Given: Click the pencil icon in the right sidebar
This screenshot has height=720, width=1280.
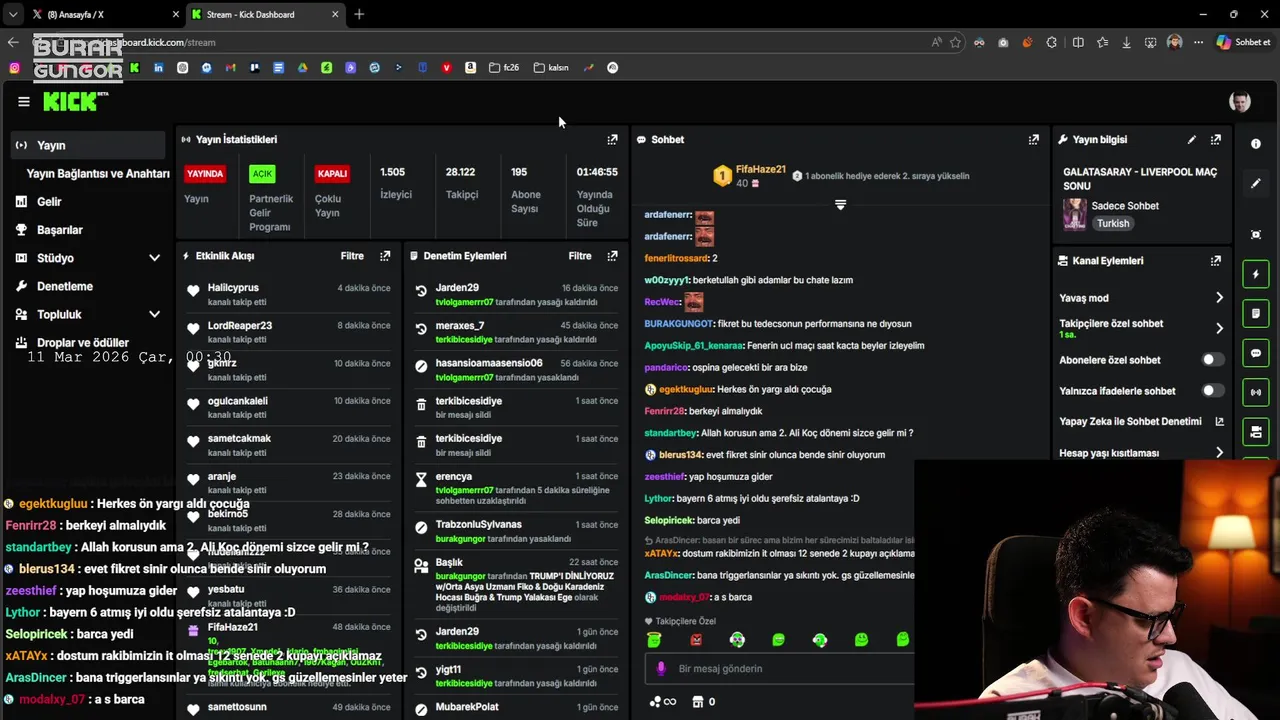Looking at the screenshot, I should coord(1256,184).
